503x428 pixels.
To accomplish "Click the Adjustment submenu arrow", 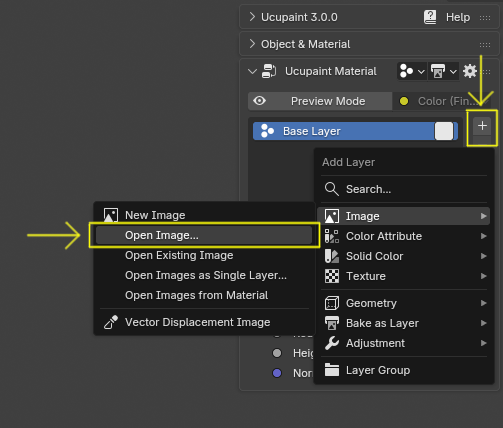I will pos(483,343).
